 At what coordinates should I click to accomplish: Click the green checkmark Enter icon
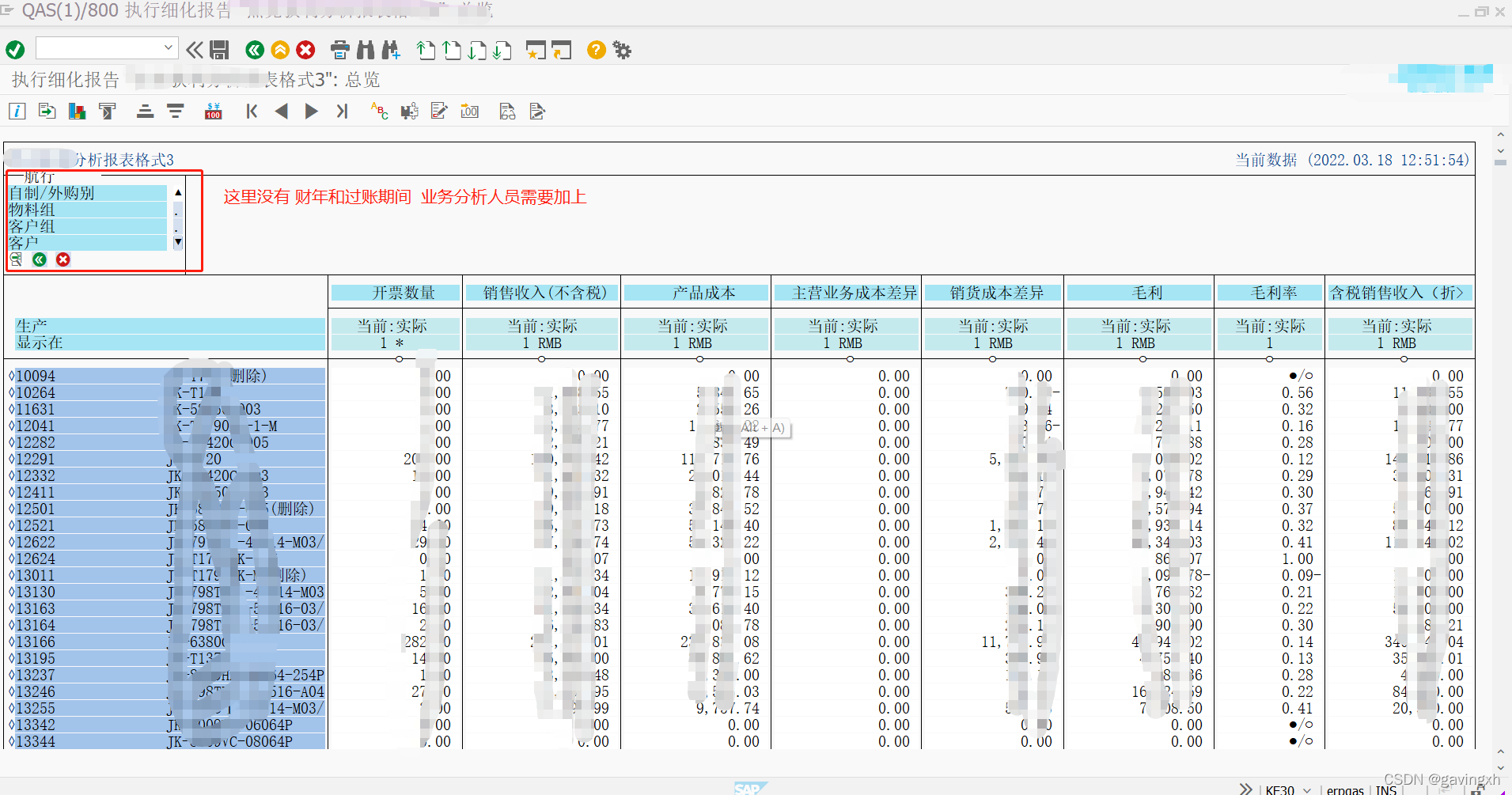point(15,50)
